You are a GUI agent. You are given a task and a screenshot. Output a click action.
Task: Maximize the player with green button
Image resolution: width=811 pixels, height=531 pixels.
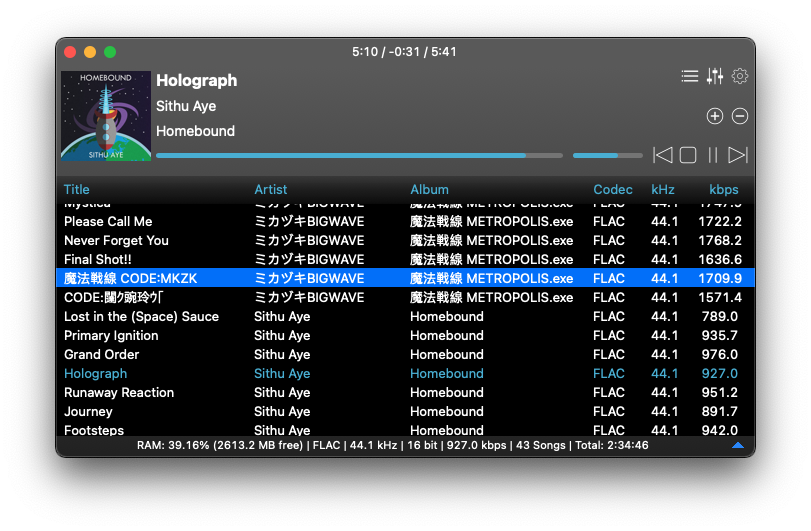click(x=110, y=52)
